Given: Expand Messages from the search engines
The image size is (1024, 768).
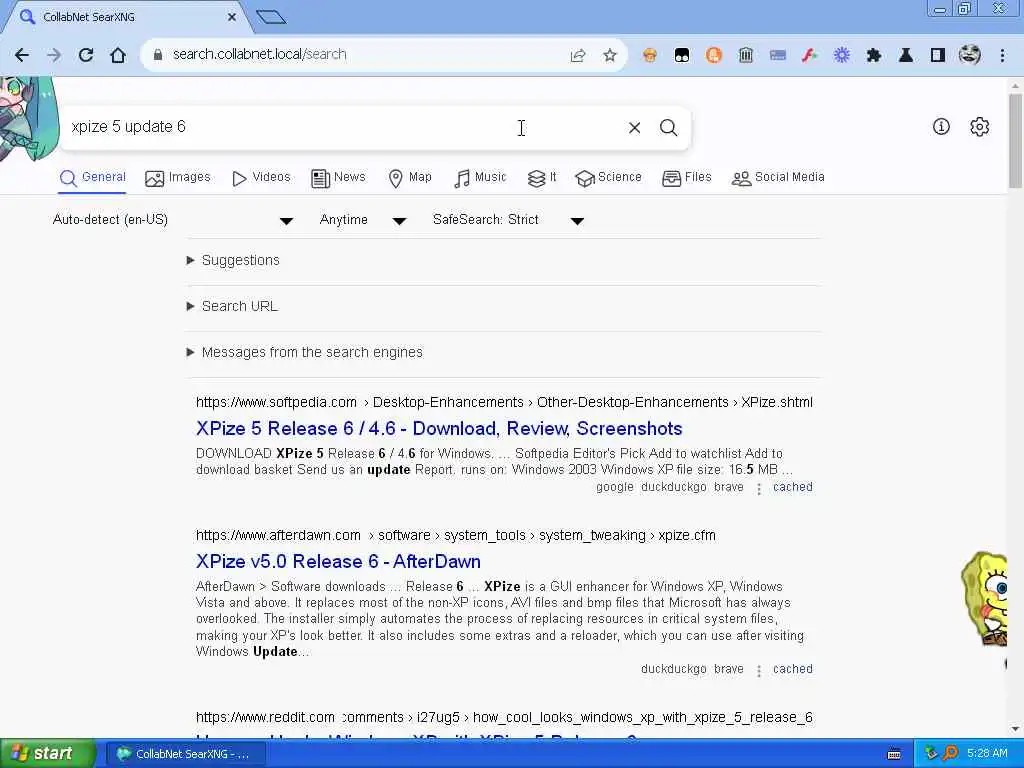Looking at the screenshot, I should [305, 353].
